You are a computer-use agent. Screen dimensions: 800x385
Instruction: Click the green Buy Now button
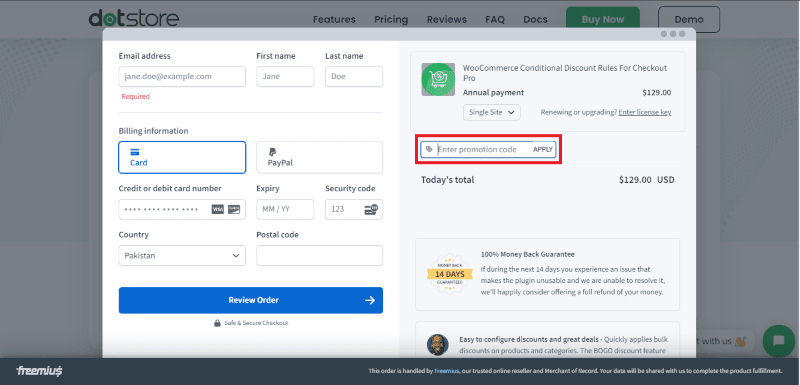tap(603, 19)
